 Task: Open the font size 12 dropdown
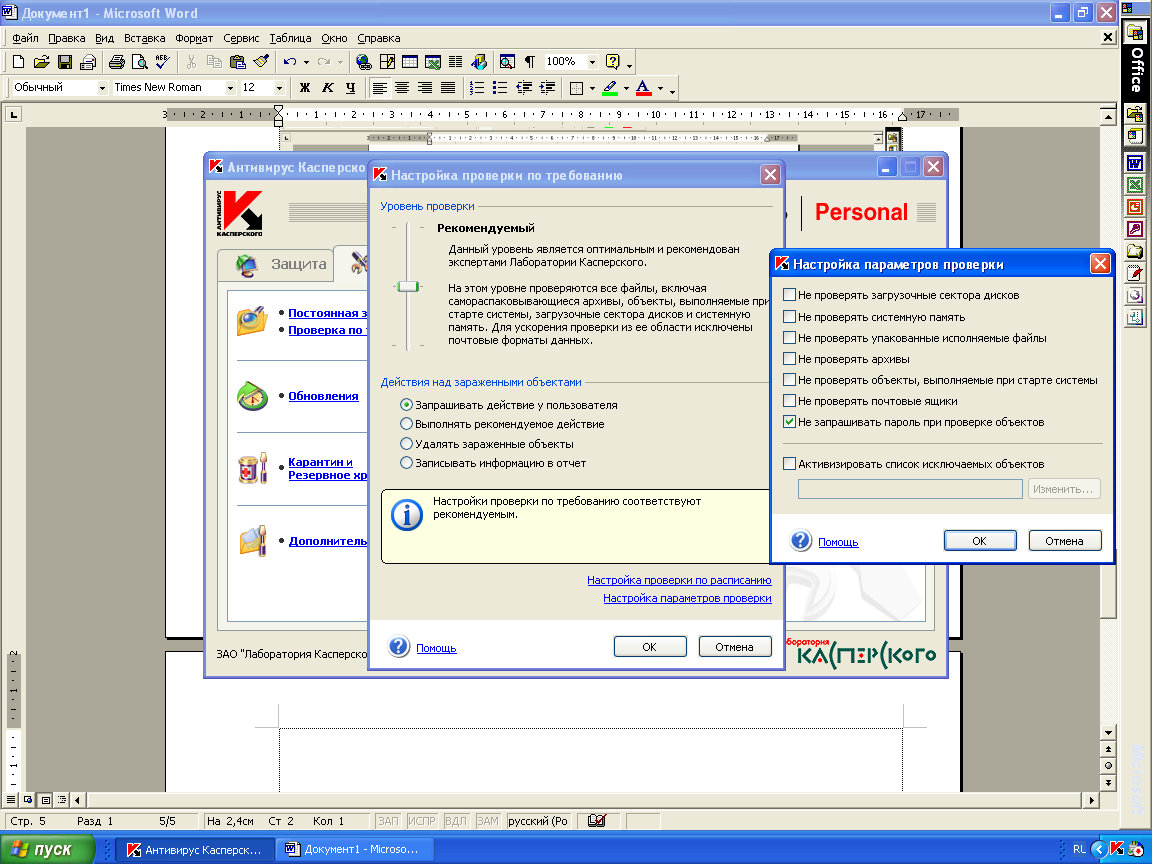pos(279,88)
